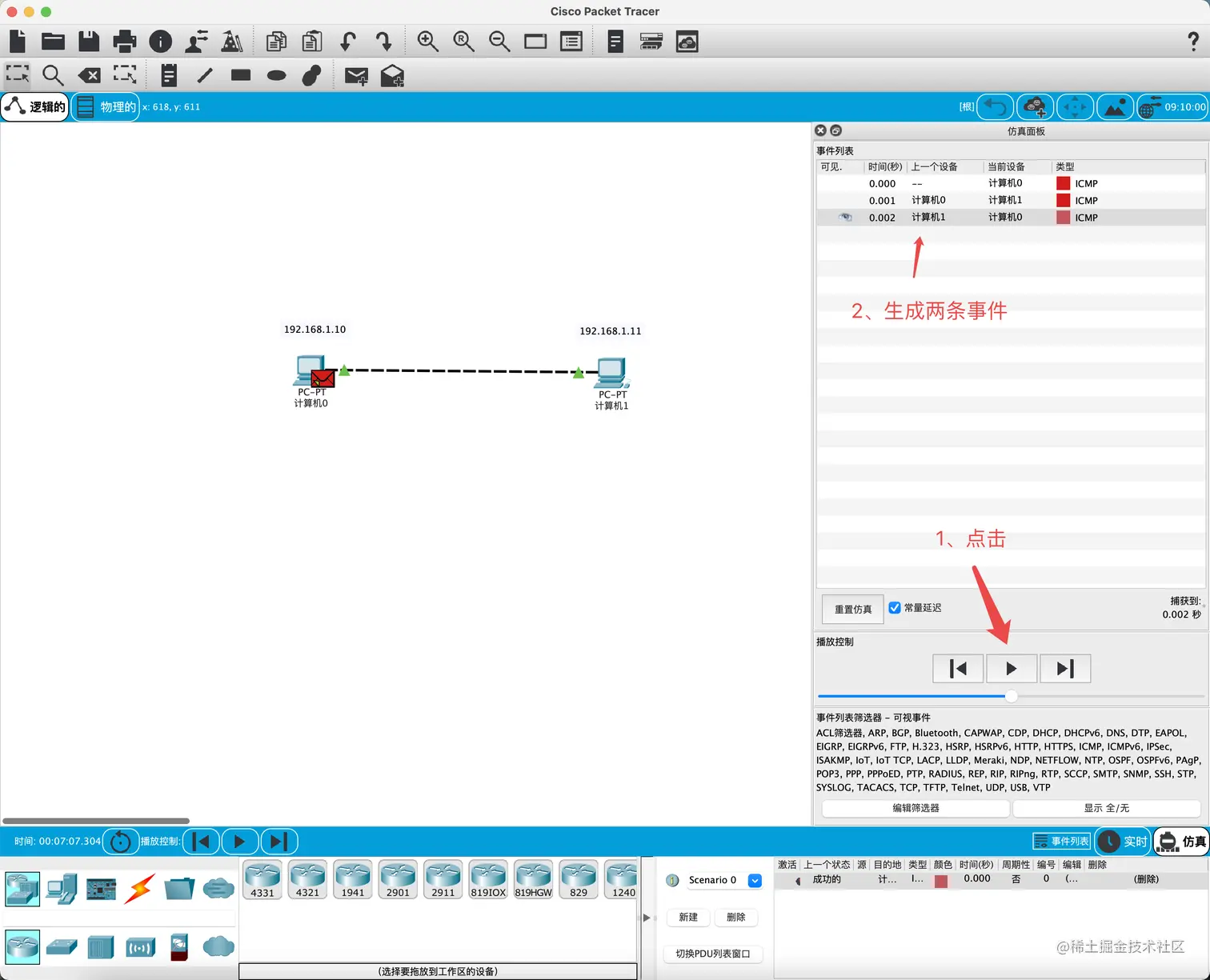1210x980 pixels.
Task: Copy using the copy icon
Action: (x=276, y=41)
